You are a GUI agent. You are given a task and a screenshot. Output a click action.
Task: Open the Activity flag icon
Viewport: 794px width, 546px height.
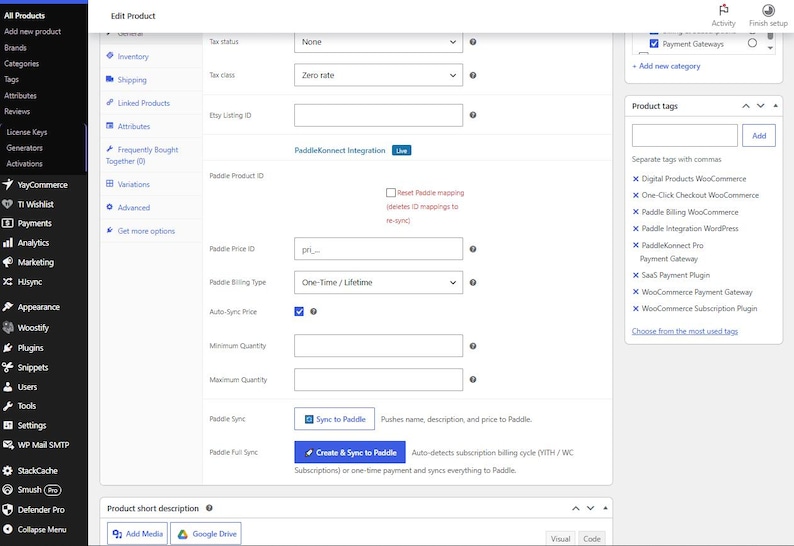tap(723, 10)
